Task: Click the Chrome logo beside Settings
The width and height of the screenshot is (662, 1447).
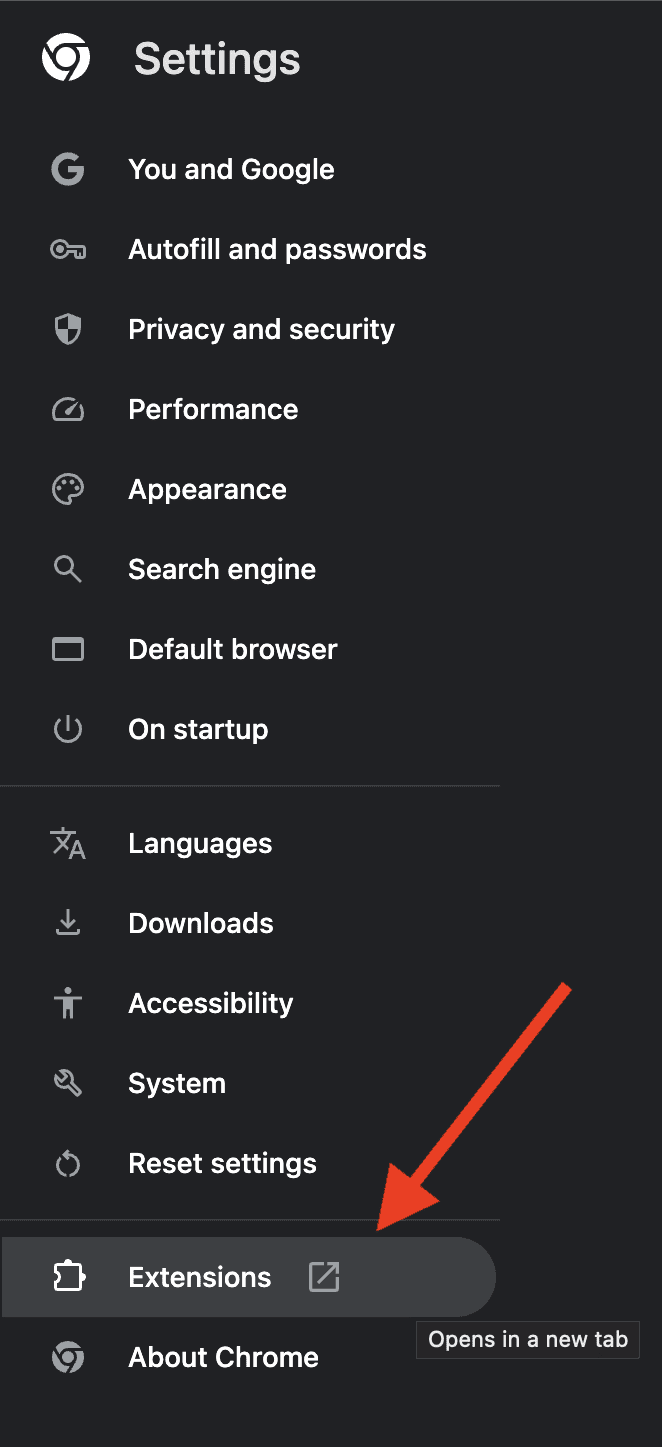Action: [x=66, y=58]
